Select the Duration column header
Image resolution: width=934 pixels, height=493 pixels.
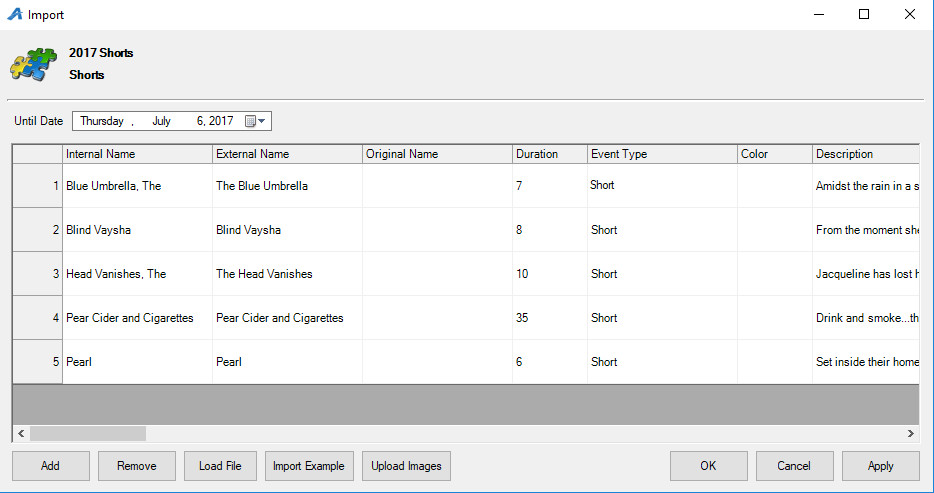pos(550,154)
